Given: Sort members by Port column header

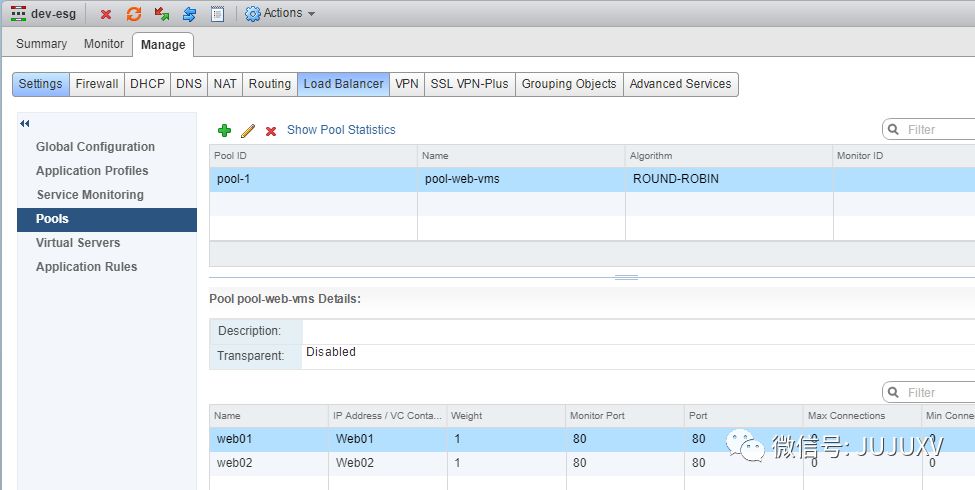Looking at the screenshot, I should pos(744,415).
